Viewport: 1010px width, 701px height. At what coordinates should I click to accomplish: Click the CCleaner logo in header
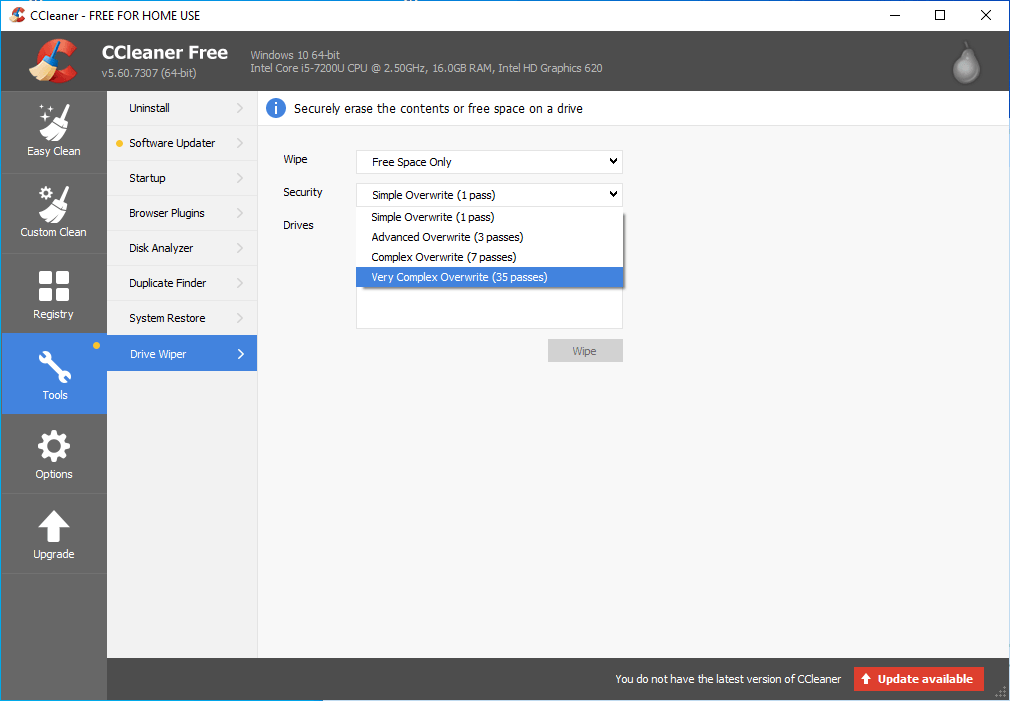click(53, 61)
